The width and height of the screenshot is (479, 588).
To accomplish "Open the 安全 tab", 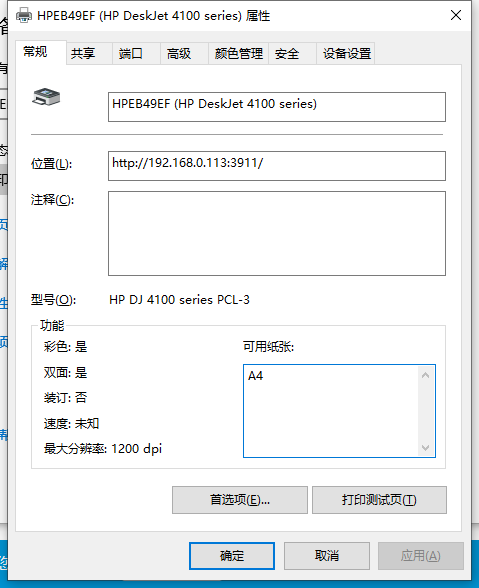I will (x=293, y=54).
